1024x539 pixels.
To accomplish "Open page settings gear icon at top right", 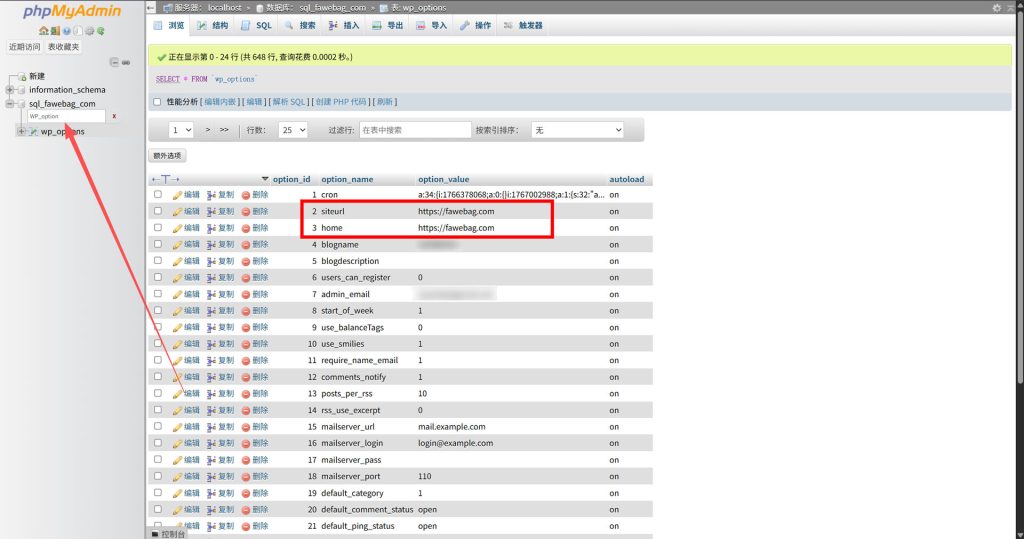I will (996, 7).
